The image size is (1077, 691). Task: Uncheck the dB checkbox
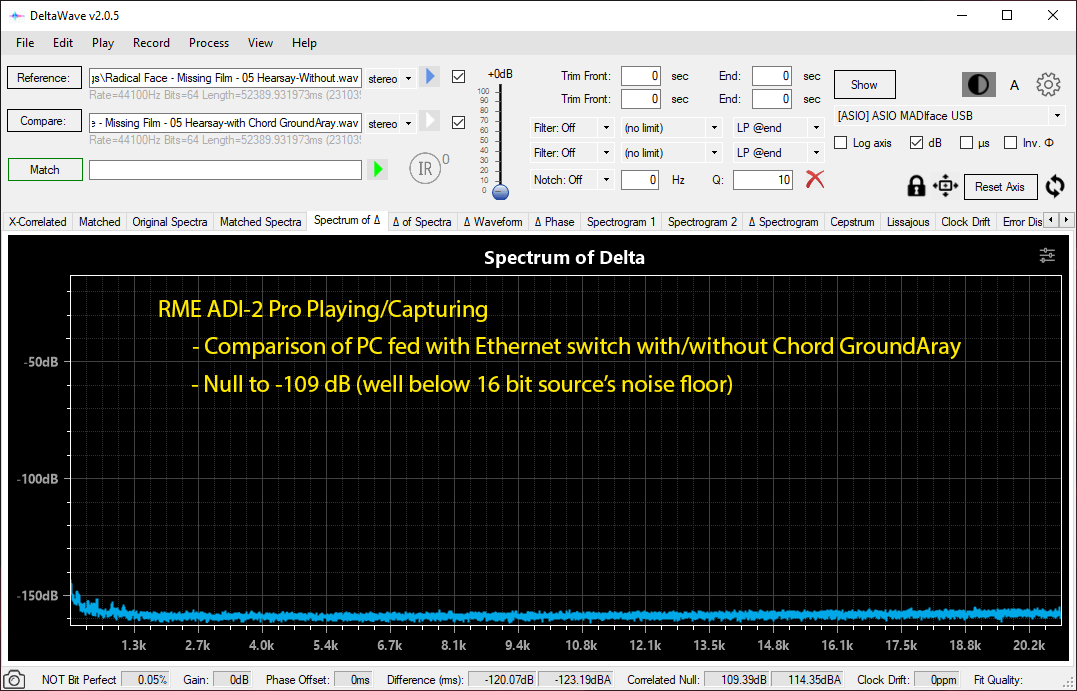tap(916, 143)
